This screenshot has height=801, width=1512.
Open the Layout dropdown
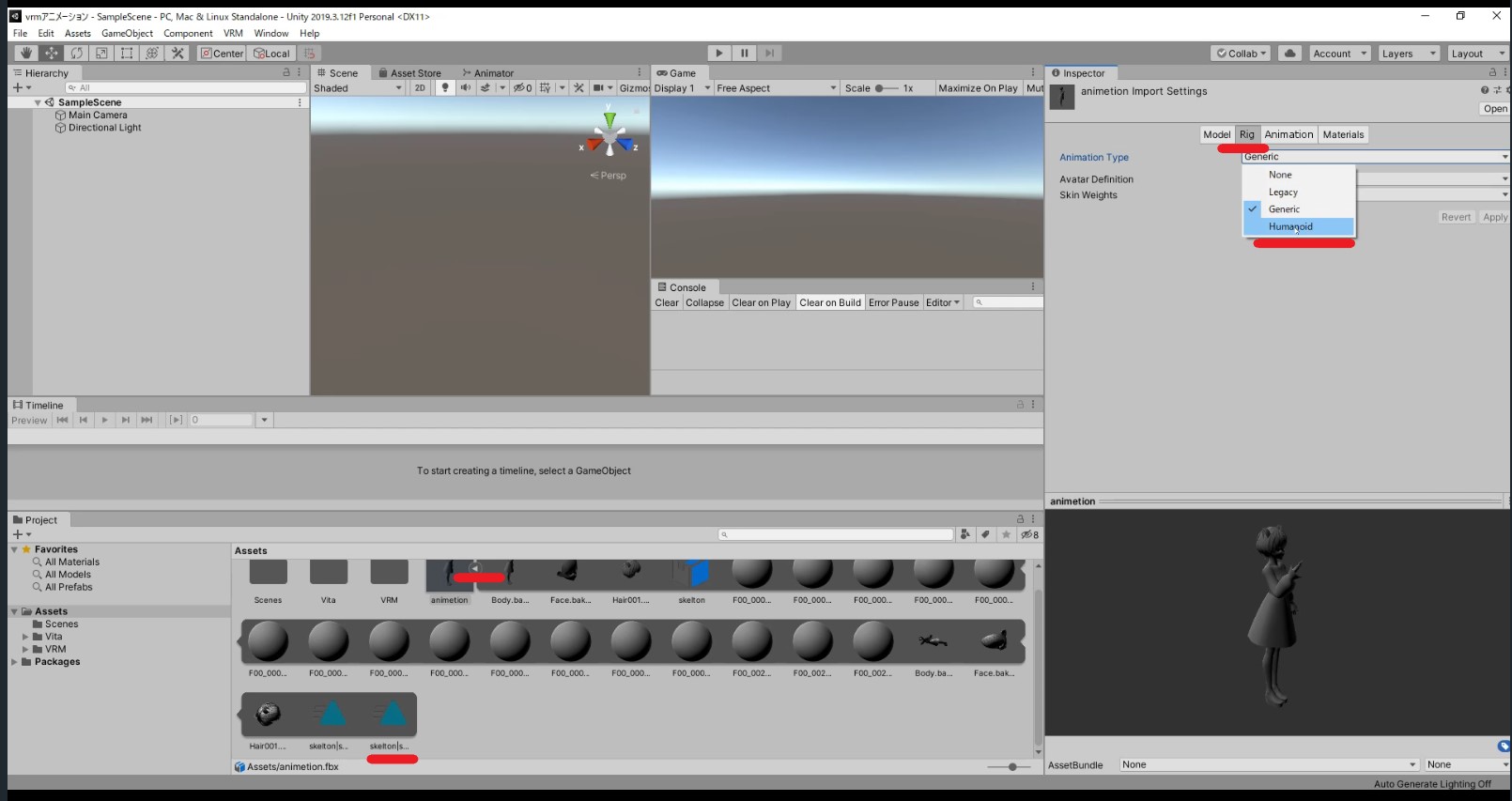pyautogui.click(x=1477, y=54)
